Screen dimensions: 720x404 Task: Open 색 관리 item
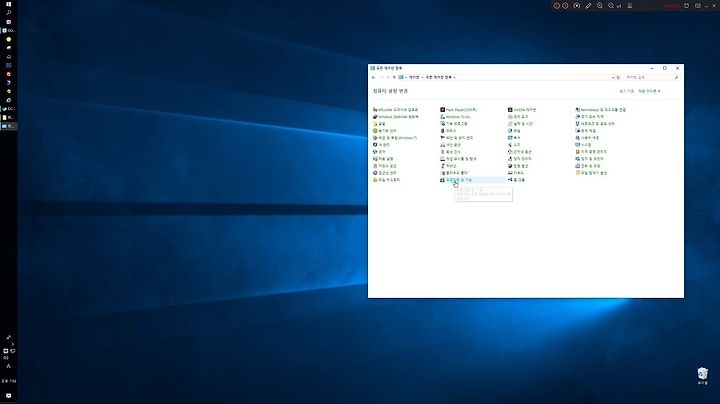(x=381, y=145)
